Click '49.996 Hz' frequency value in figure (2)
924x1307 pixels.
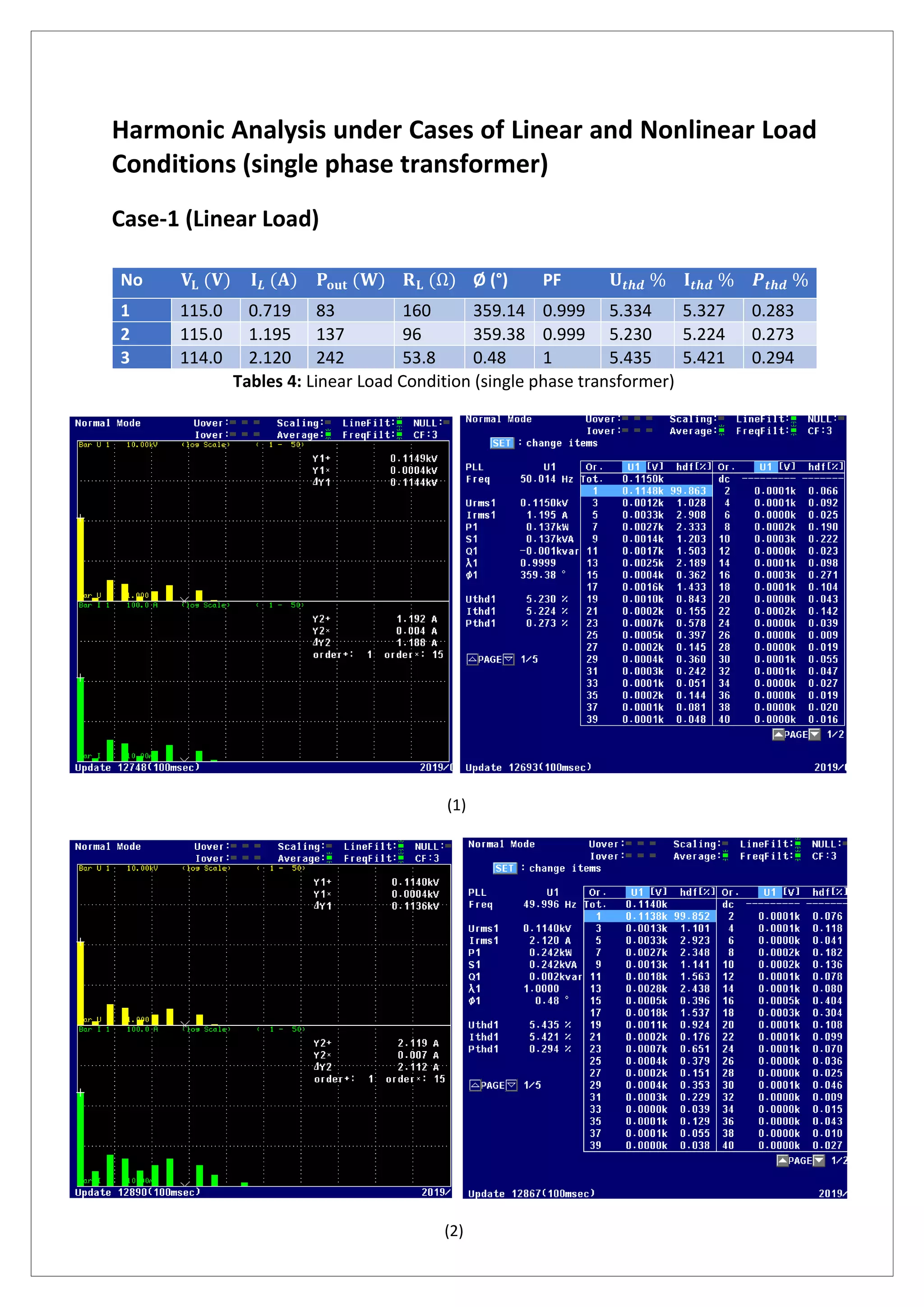550,904
